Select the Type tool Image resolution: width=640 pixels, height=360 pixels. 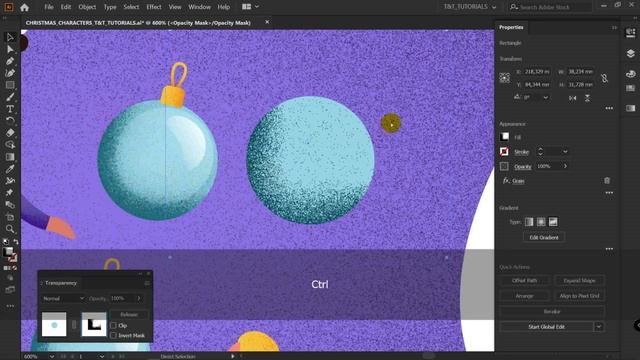(x=10, y=109)
